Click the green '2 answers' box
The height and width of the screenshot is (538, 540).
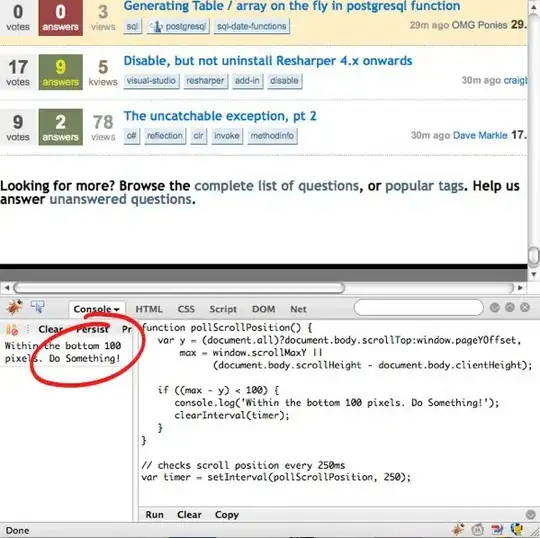click(x=61, y=127)
